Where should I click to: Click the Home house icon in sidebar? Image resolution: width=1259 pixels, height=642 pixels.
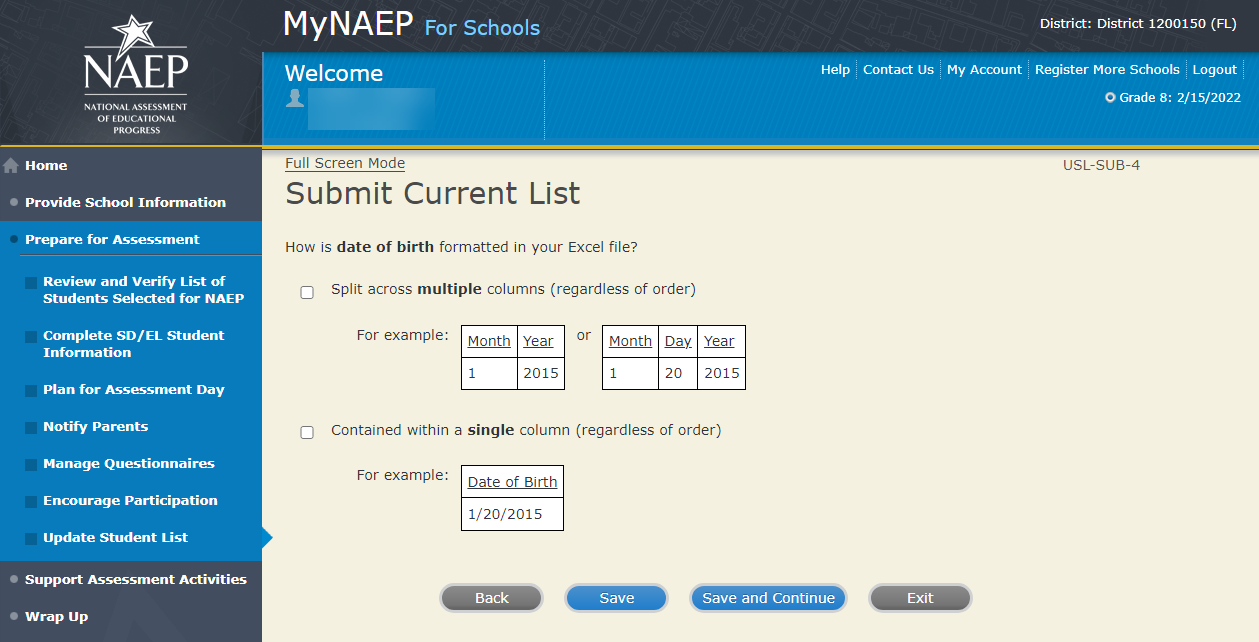click(x=12, y=166)
